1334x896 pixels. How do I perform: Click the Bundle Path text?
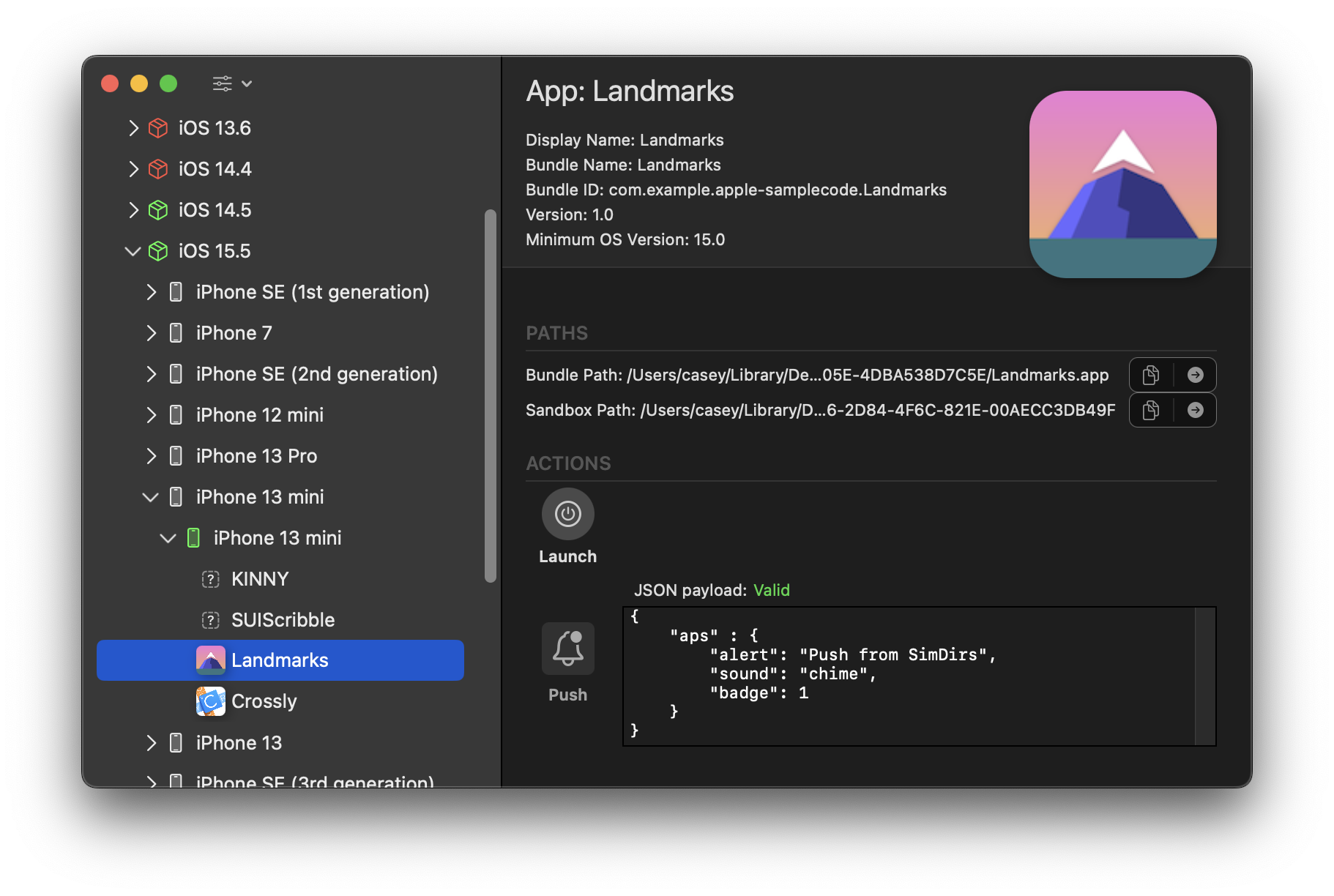[817, 375]
